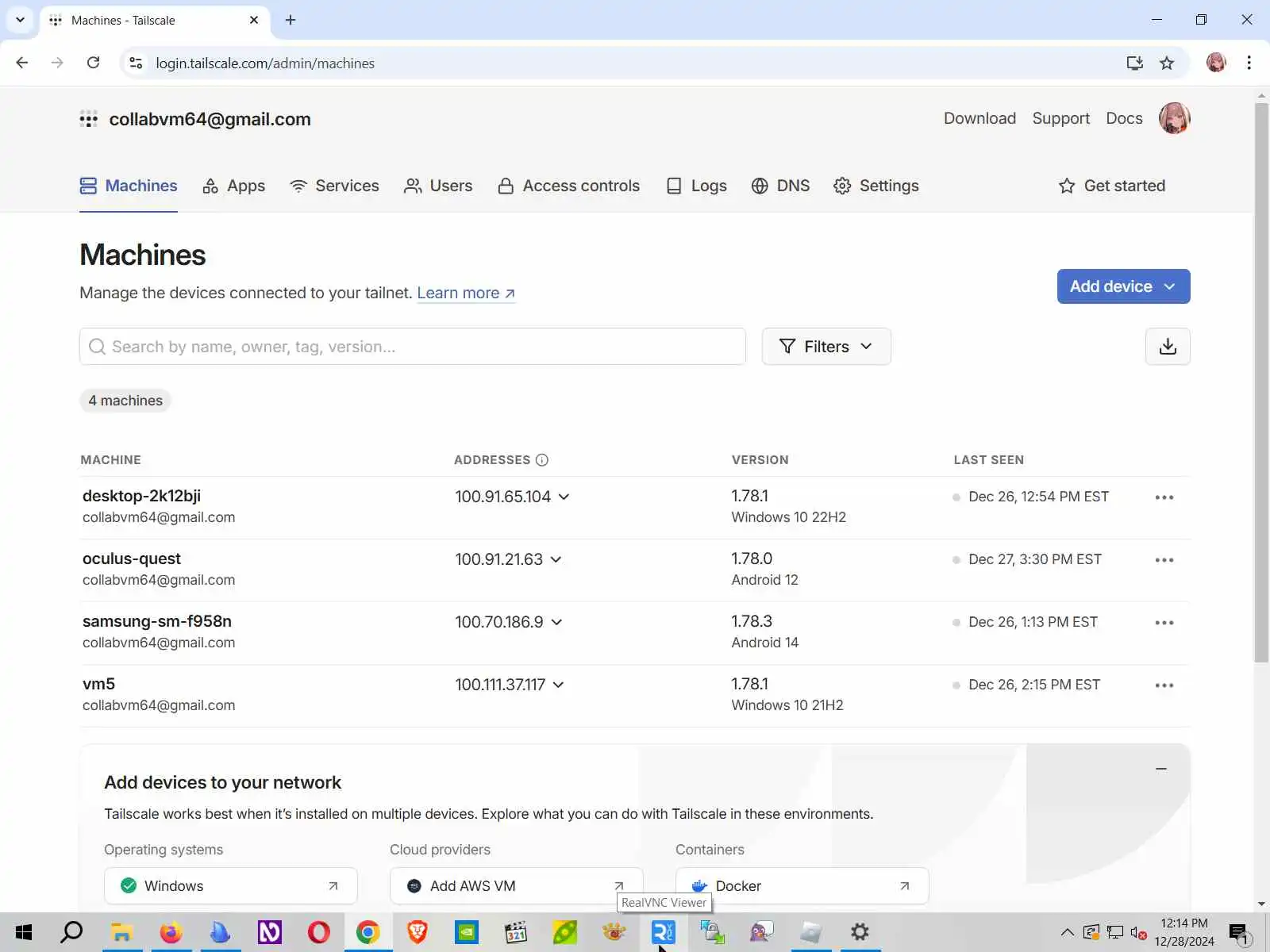Open the desktop-2k12bji machine
The width and height of the screenshot is (1270, 952).
(141, 496)
